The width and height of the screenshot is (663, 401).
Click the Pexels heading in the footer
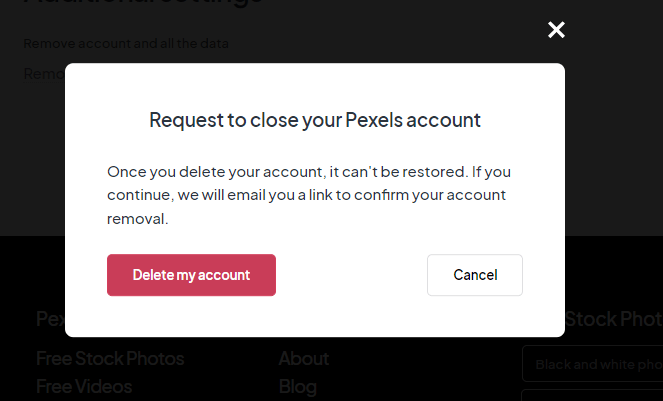[50, 319]
